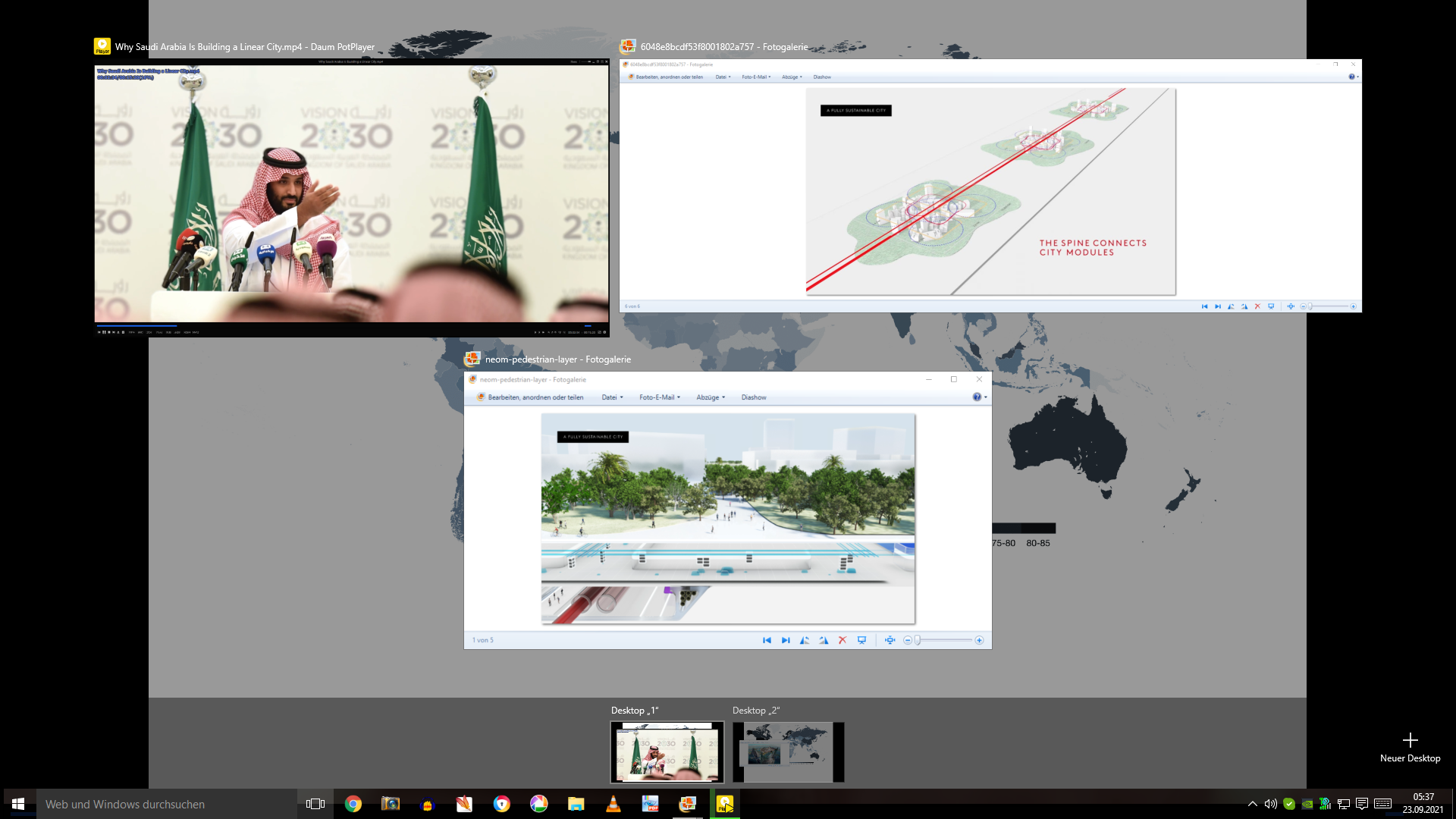
Task: Rotate photo counterclockwise in neom-pedestrian-layer window
Action: [805, 640]
